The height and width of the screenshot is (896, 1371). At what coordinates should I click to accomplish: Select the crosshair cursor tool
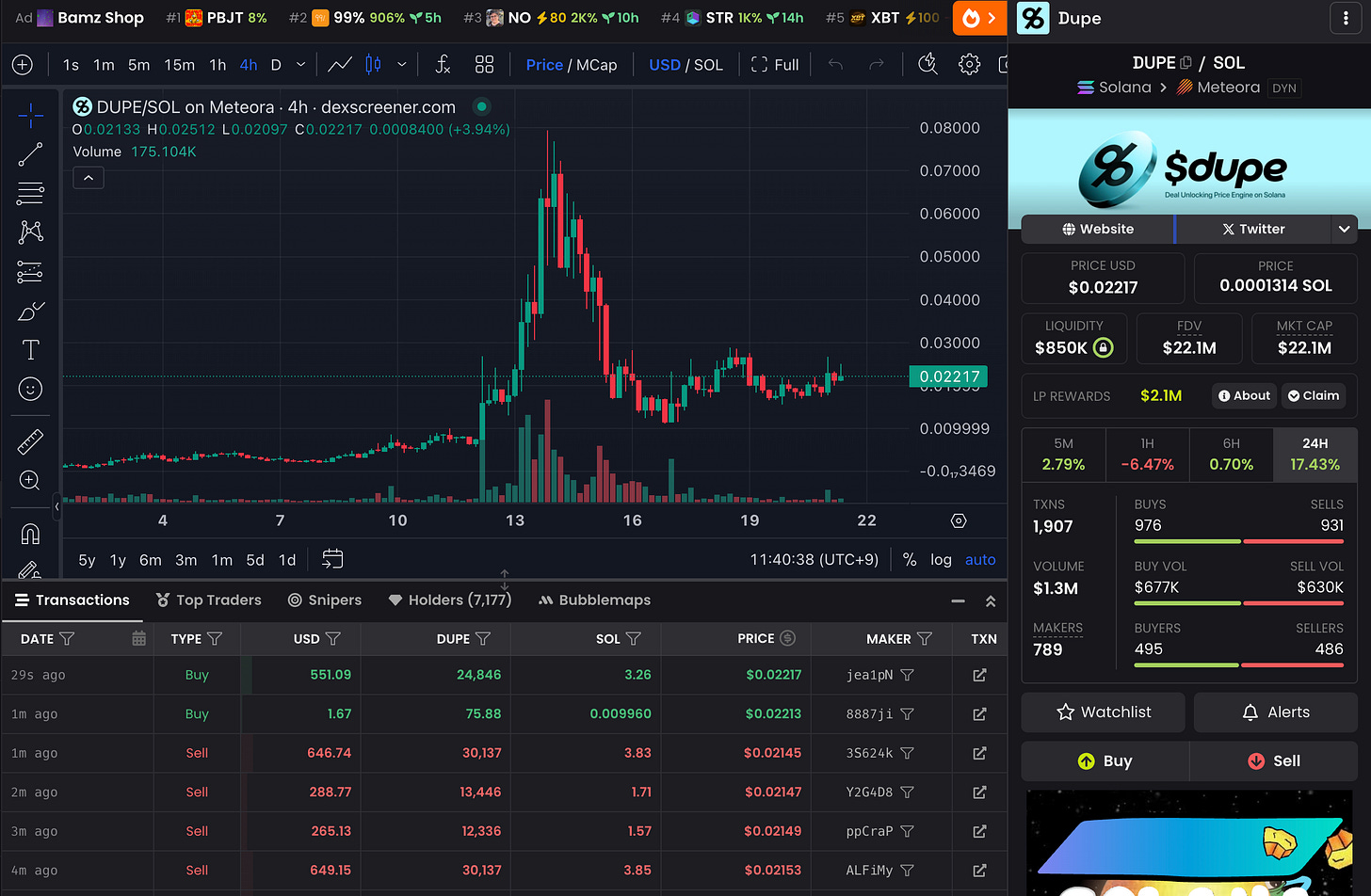pos(30,116)
